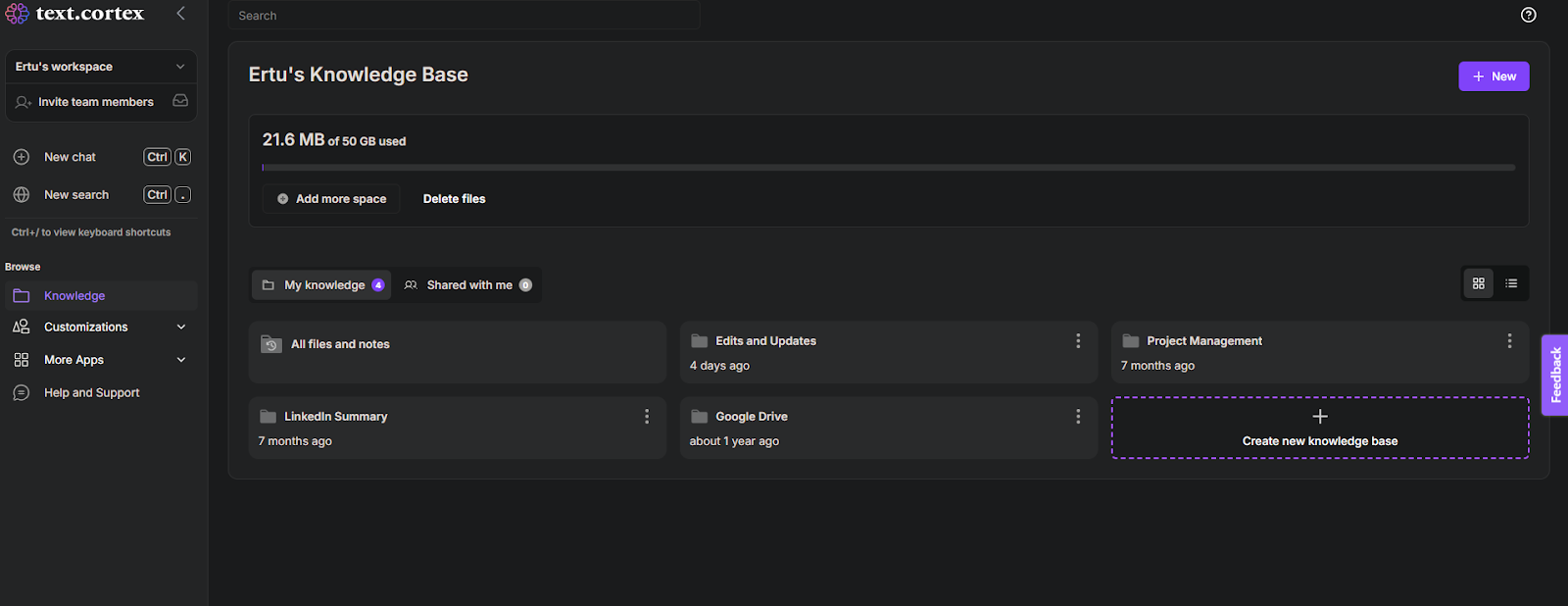Click the storage usage progress bar
The image size is (1568, 606).
pos(889,168)
